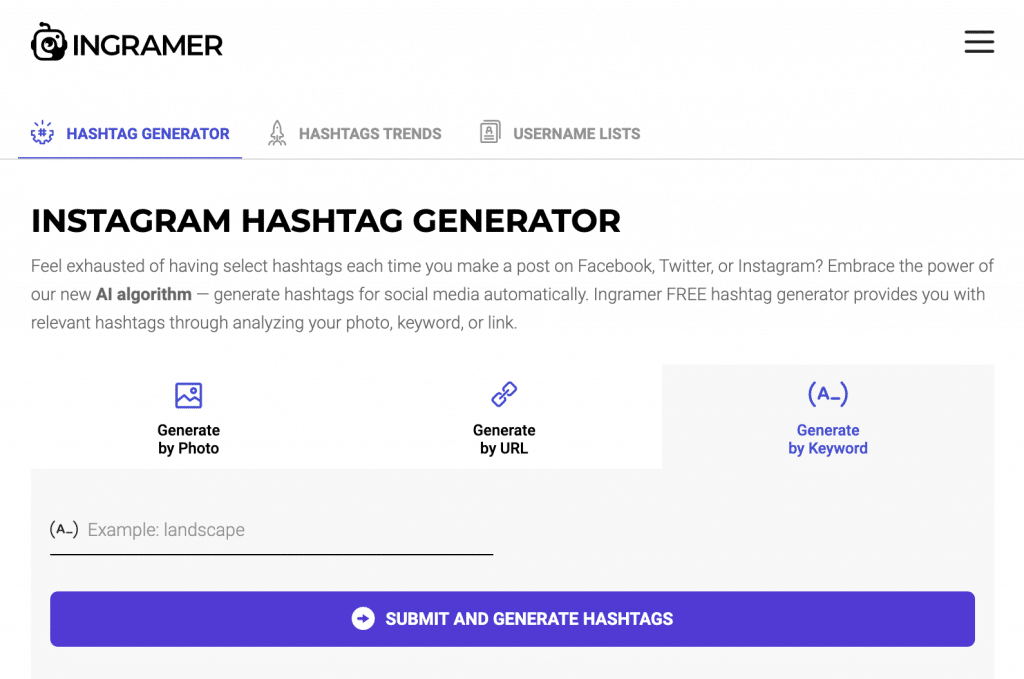
Task: Click the Ingramer robot logo icon
Action: [x=49, y=42]
